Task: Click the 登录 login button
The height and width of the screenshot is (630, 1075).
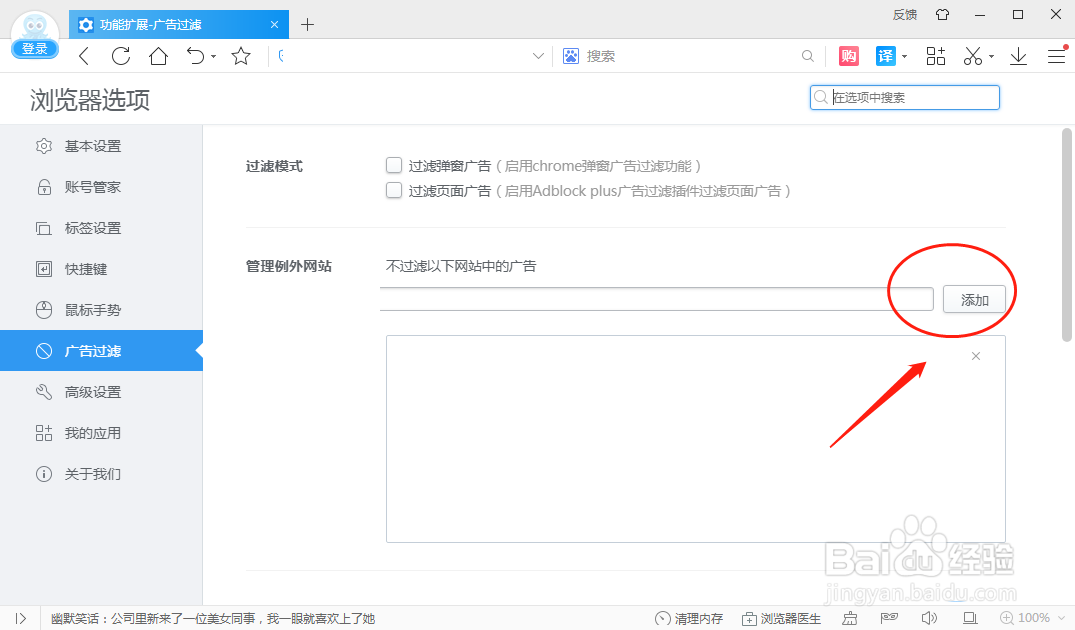Action: tap(34, 47)
